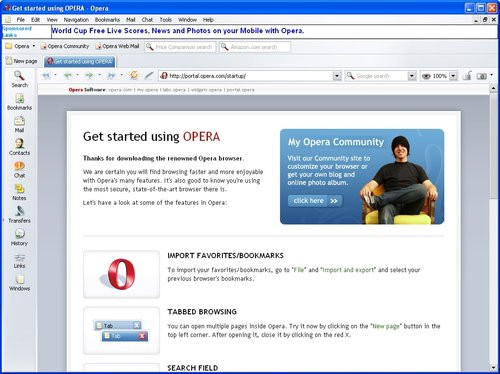
Task: Expand the image display mode dropdown arrow
Action: coord(492,75)
